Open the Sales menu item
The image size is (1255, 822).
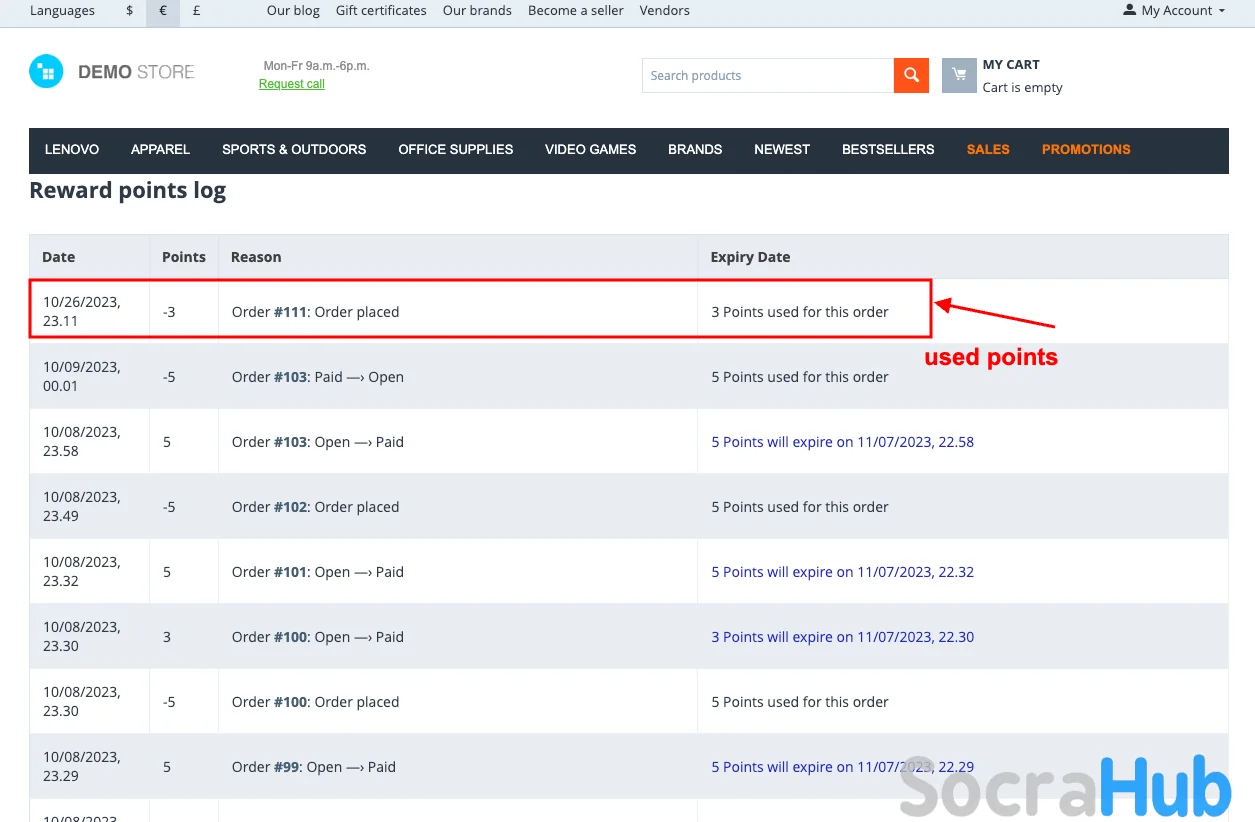point(987,149)
